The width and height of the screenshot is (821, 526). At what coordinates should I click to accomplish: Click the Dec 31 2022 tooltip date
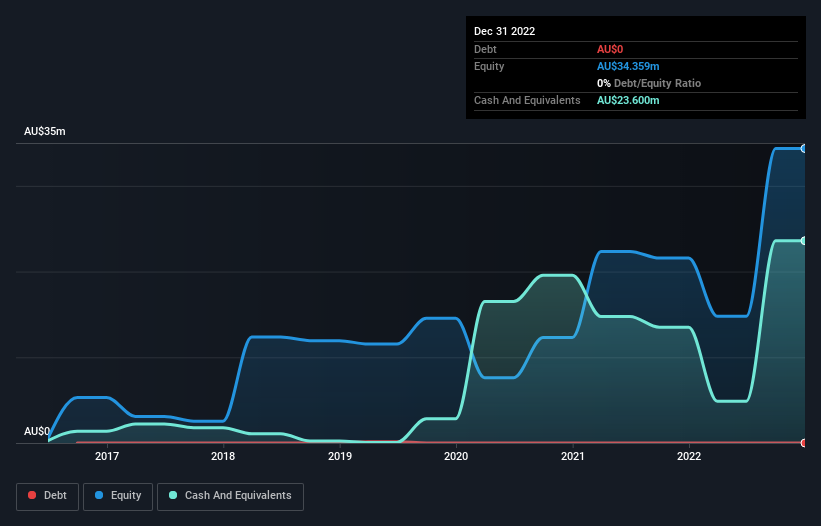click(x=504, y=31)
